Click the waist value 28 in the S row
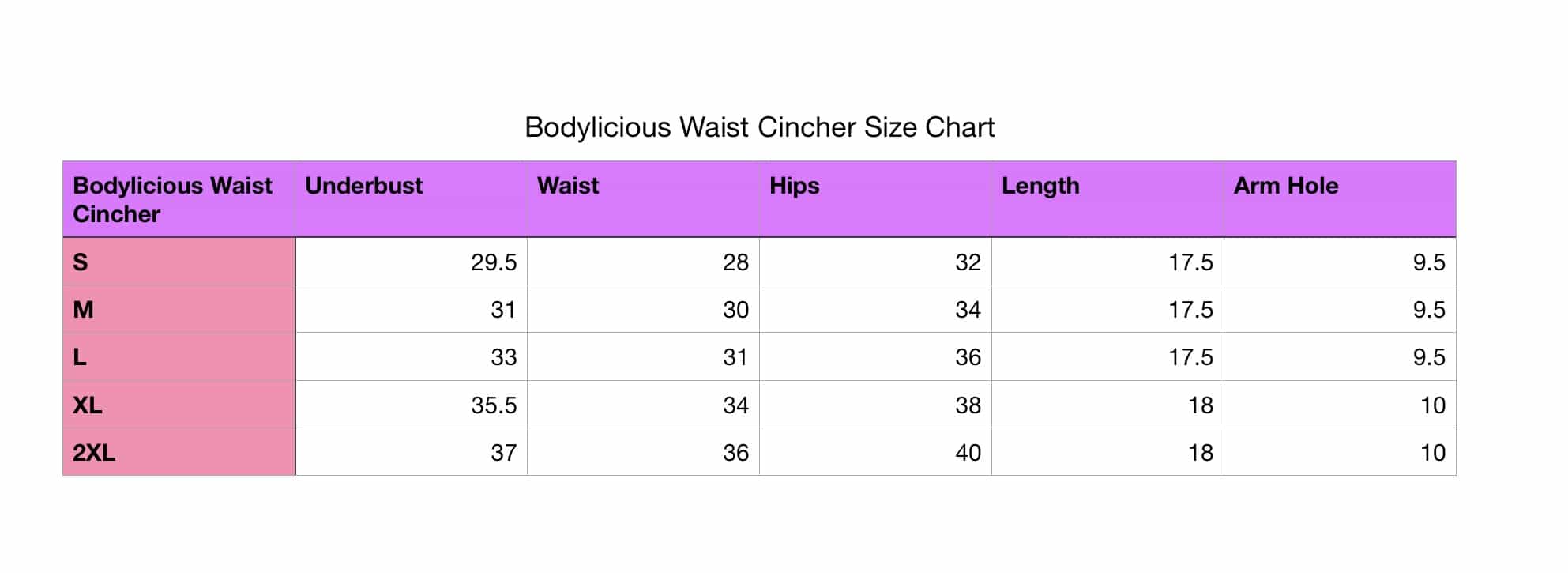The width and height of the screenshot is (1568, 573). click(643, 262)
